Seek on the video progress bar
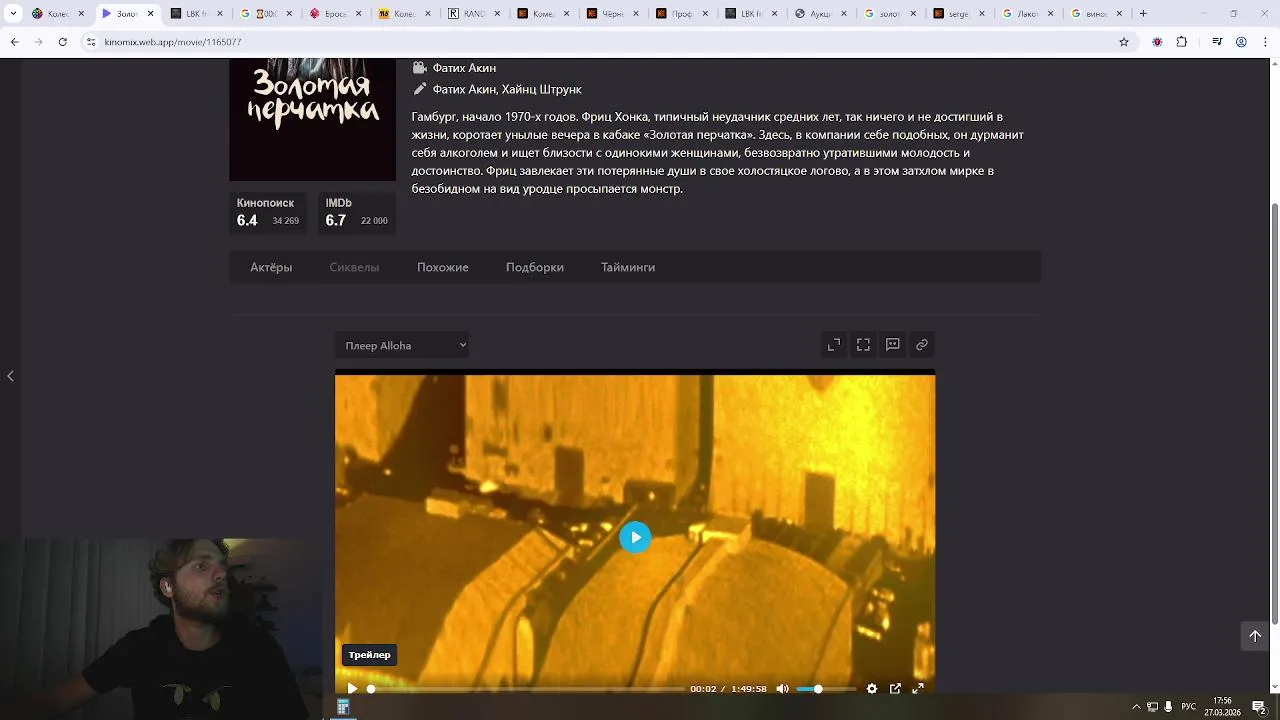Screen dimensions: 1280x720 tap(527, 689)
